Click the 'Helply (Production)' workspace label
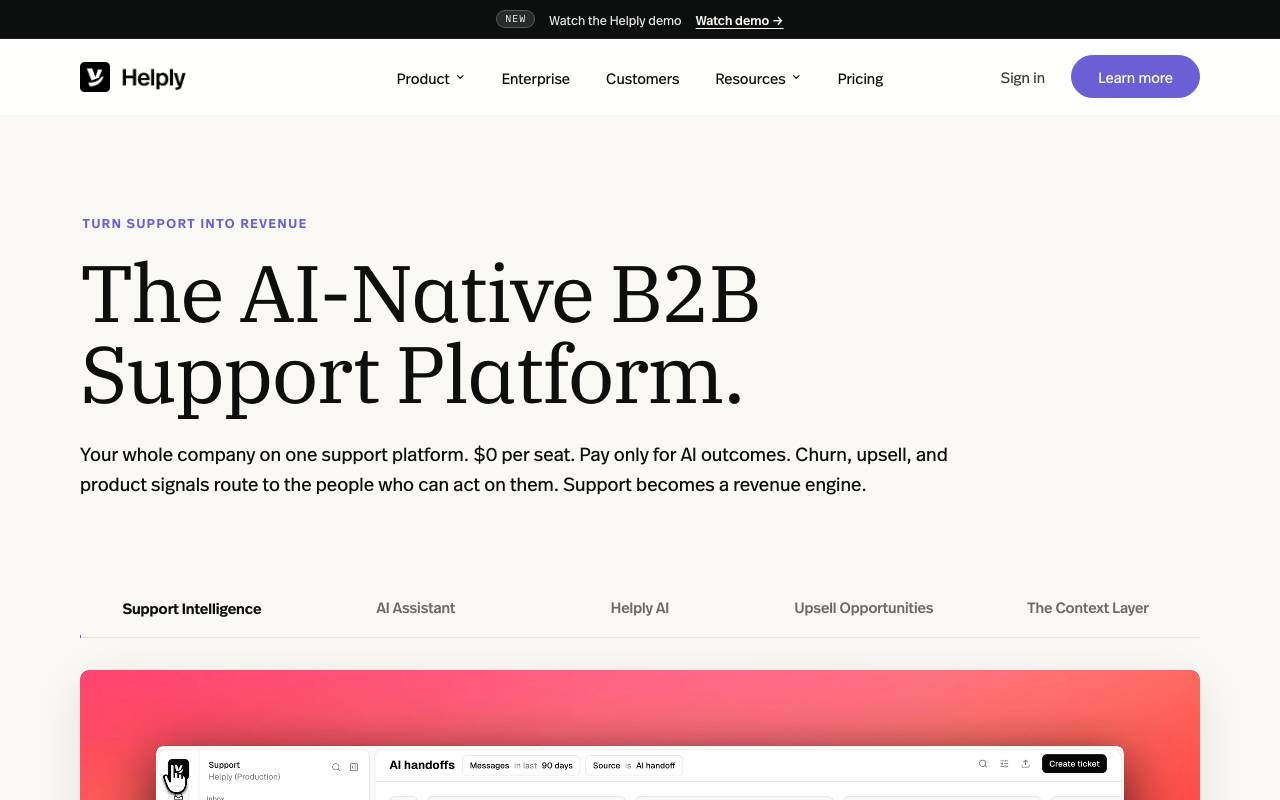Image resolution: width=1280 pixels, height=800 pixels. 244,777
